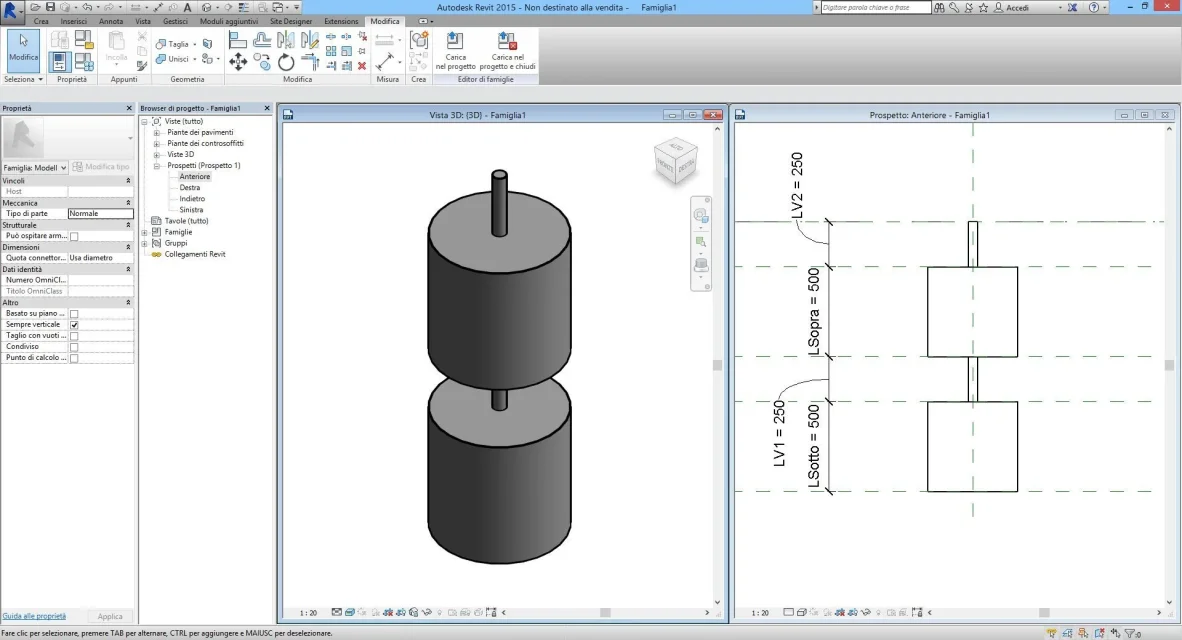
Task: Click the Rotate tool circular arrow icon
Action: [286, 63]
